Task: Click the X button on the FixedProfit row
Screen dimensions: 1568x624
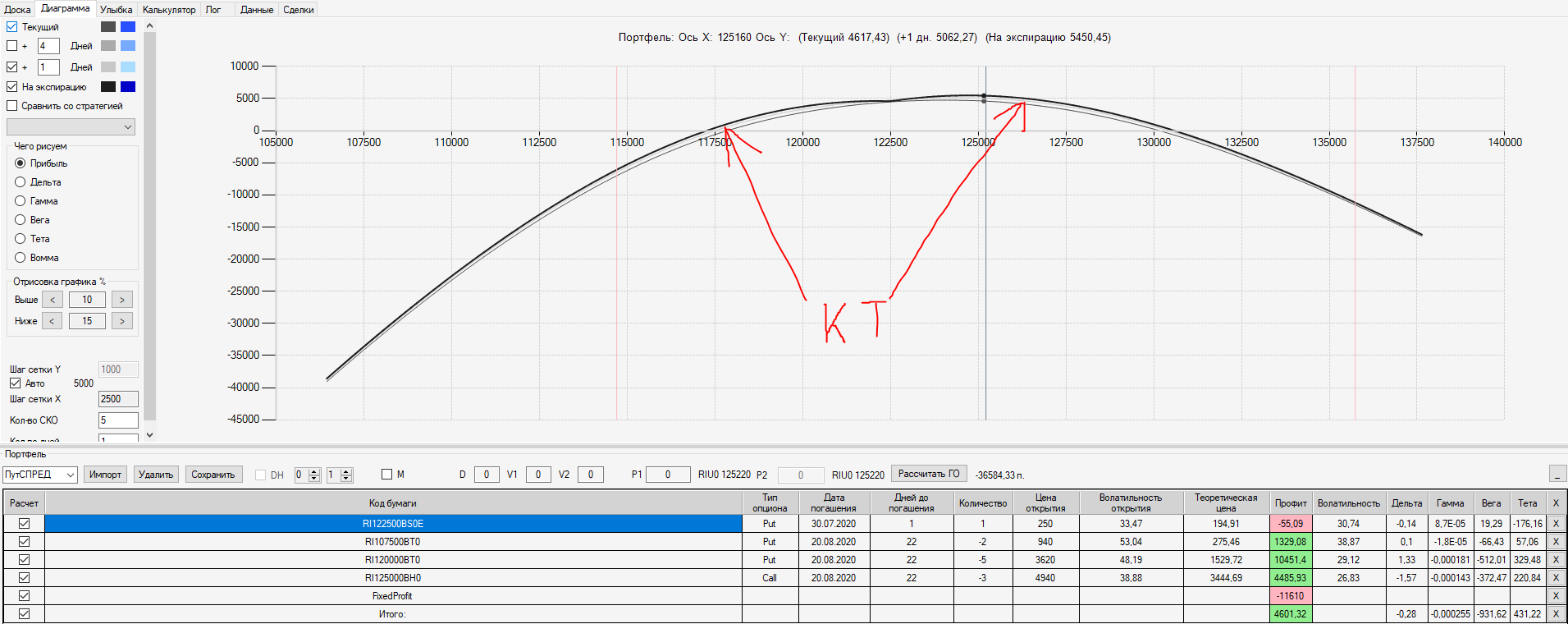Action: point(1556,596)
